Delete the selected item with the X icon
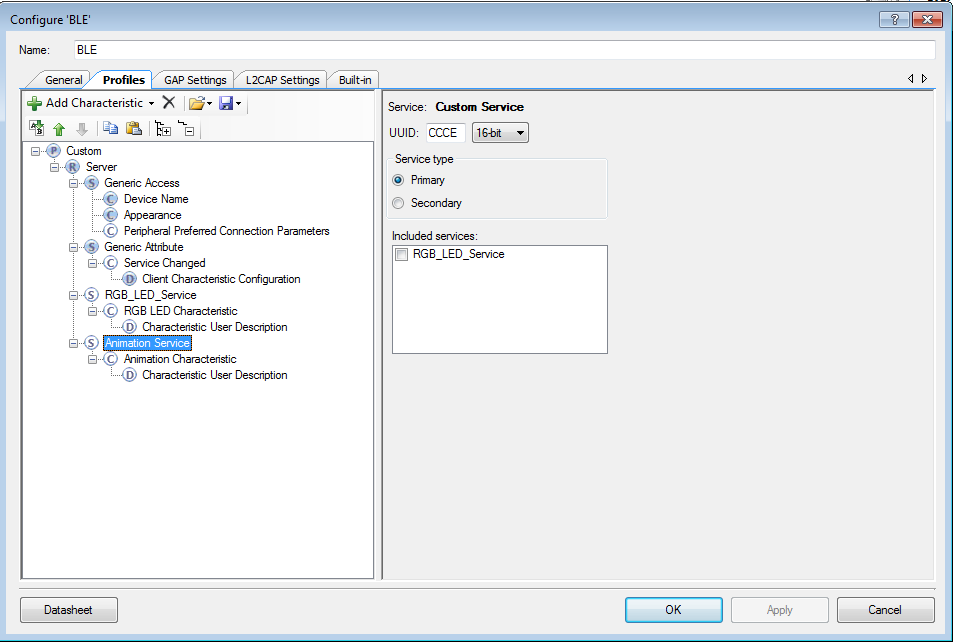 [169, 103]
